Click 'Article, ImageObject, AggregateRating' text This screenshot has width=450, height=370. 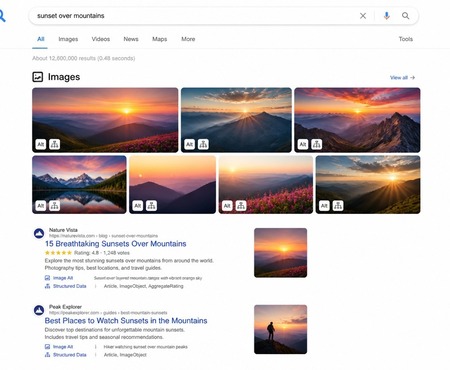144,286
